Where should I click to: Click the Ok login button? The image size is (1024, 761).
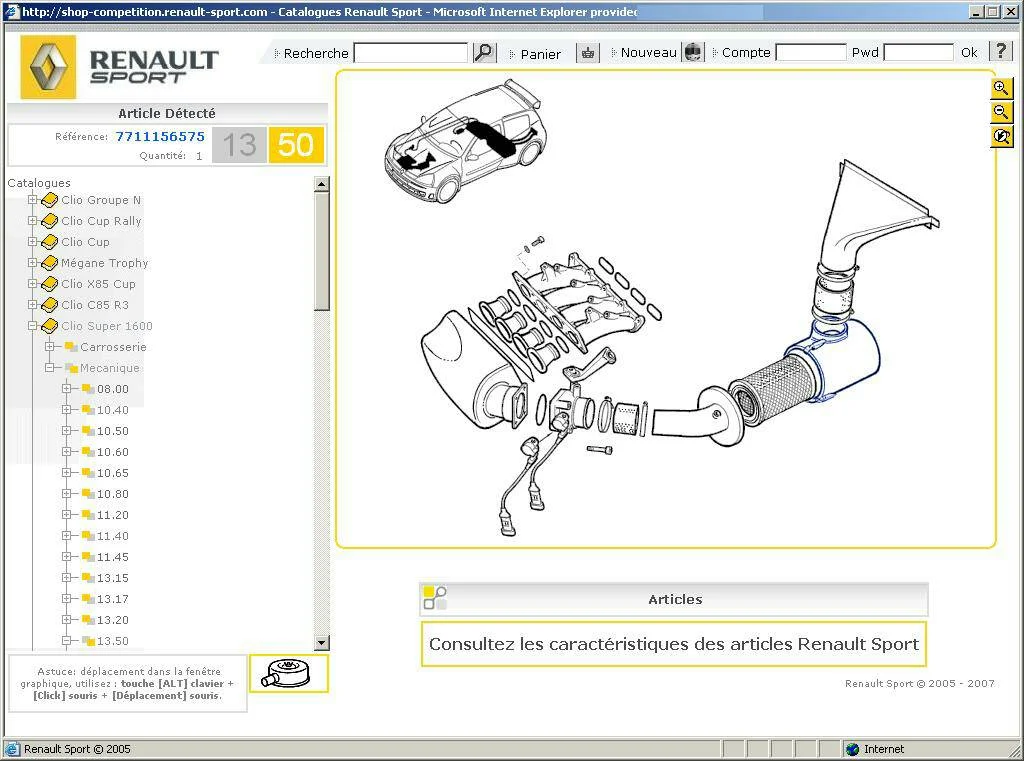point(969,52)
